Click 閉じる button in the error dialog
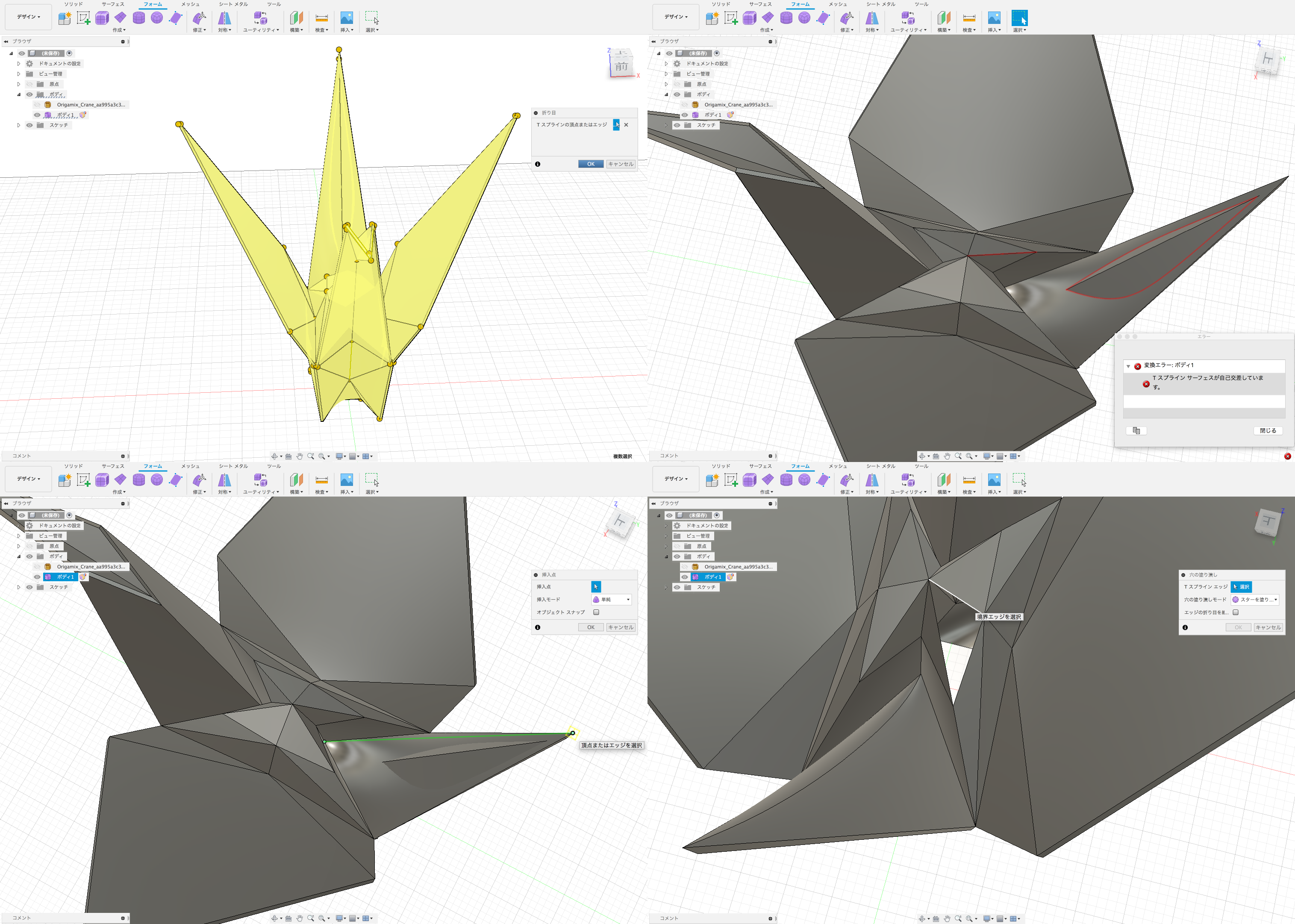 coord(1268,431)
